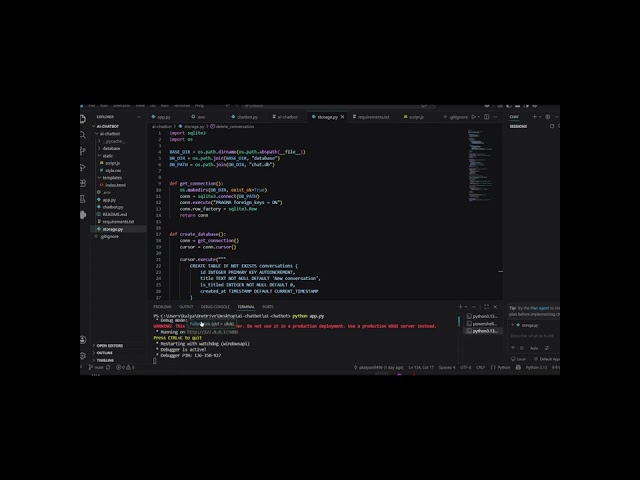Viewport: 640px width, 480px height.
Task: Click the Spaces: 4 indentation setting
Action: coord(447,367)
